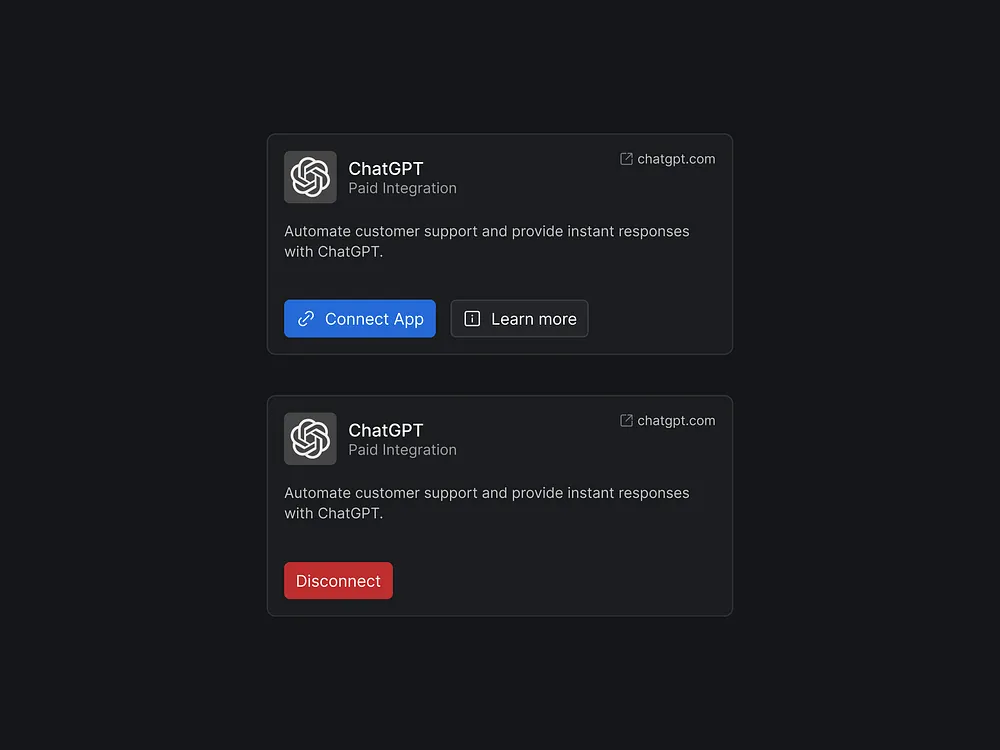The width and height of the screenshot is (1000, 750).
Task: Click the Connect App button
Action: pos(359,318)
